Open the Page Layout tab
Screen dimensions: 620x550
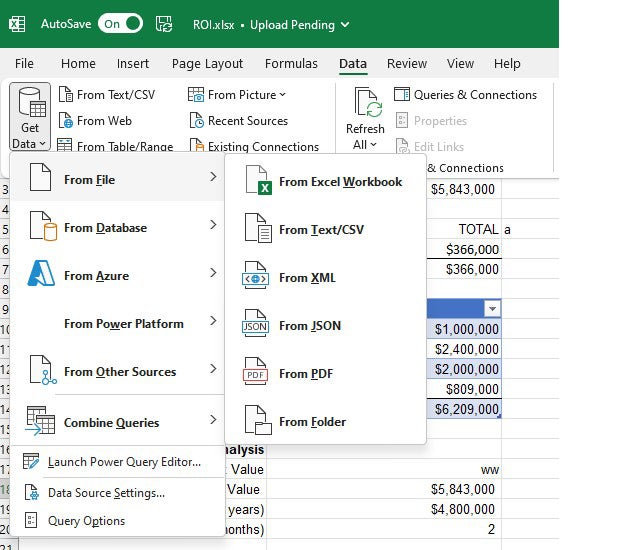pyautogui.click(x=207, y=64)
